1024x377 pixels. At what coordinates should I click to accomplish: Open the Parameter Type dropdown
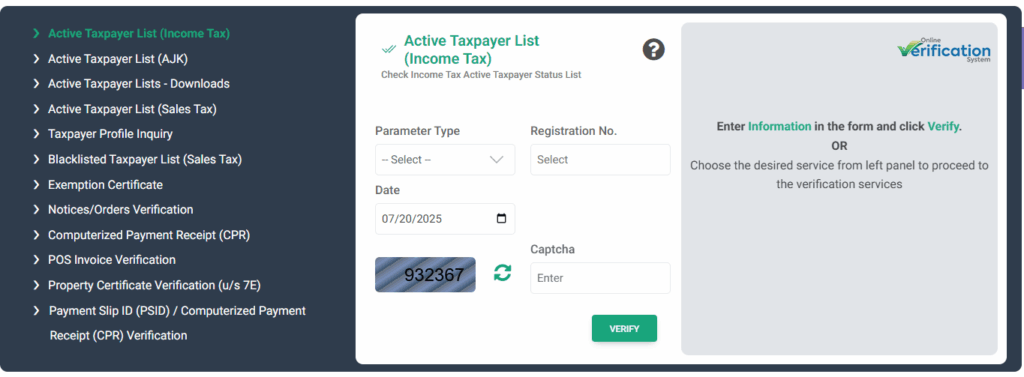pos(445,159)
